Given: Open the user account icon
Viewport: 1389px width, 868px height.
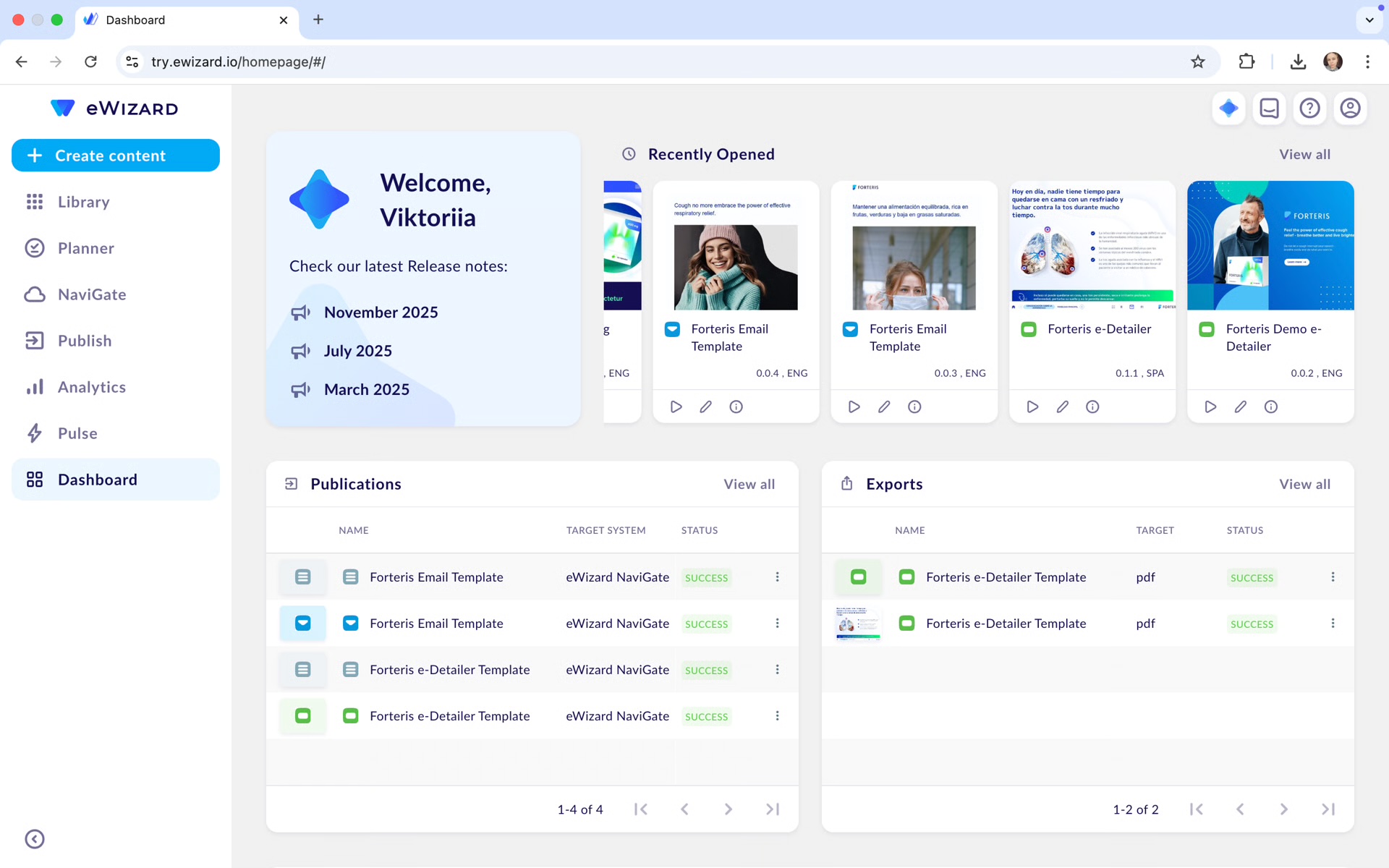Looking at the screenshot, I should coord(1350,109).
